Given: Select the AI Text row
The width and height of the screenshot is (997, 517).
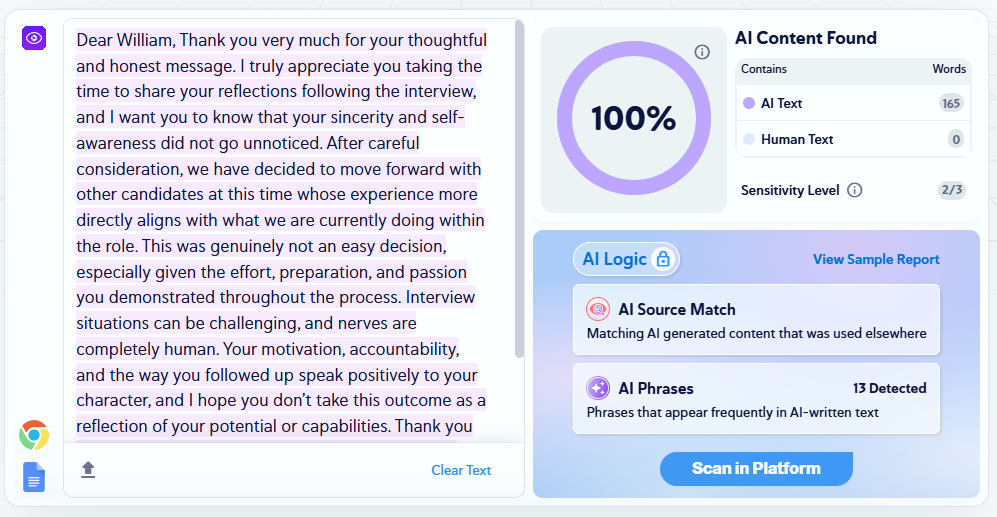Looking at the screenshot, I should click(852, 103).
